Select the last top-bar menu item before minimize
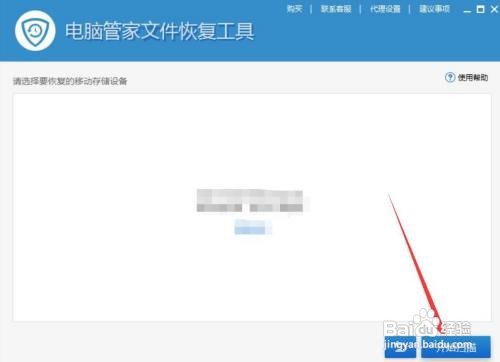The width and height of the screenshot is (500, 362). [x=435, y=9]
